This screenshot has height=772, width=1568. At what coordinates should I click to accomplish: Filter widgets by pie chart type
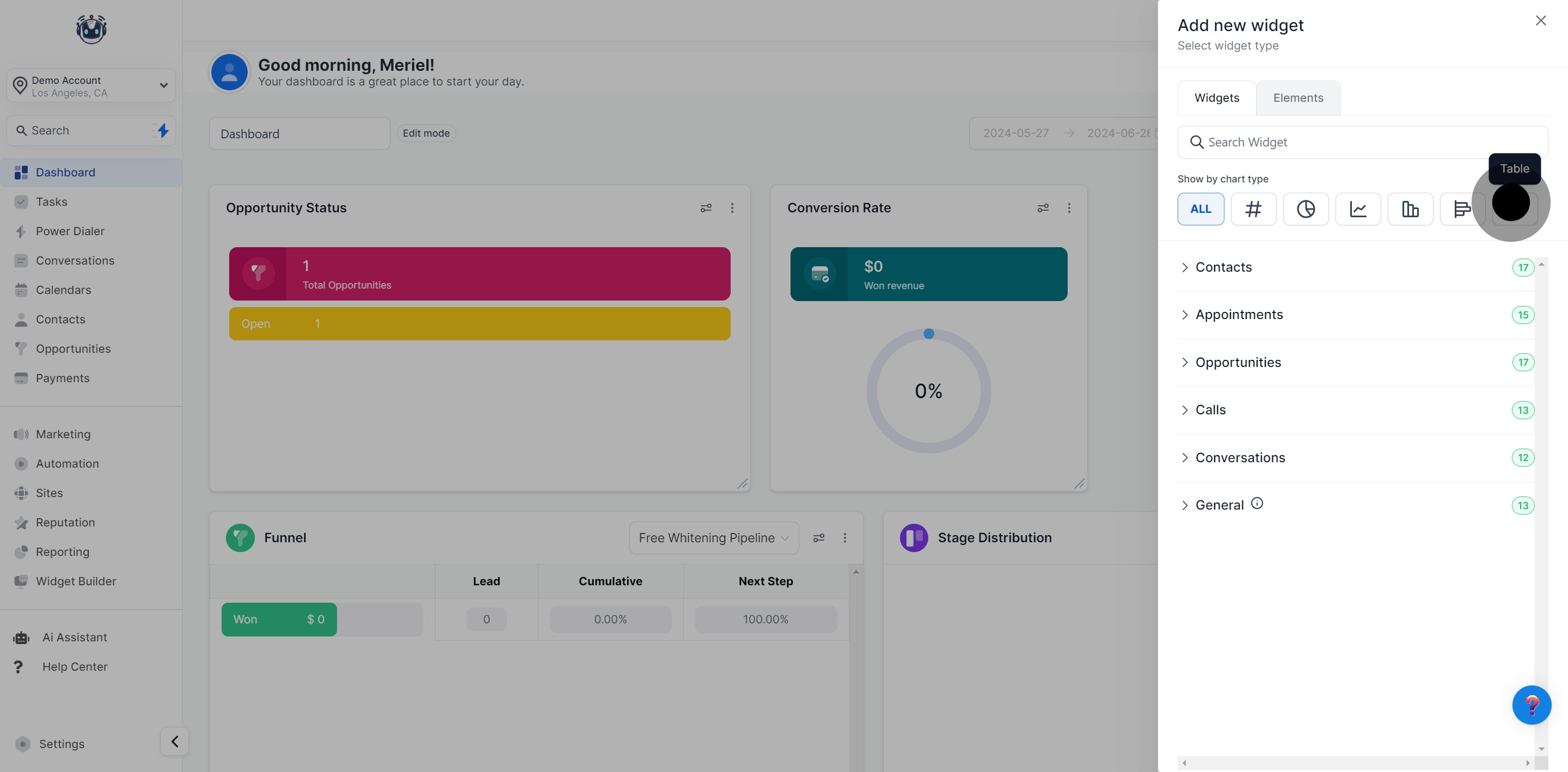(1305, 209)
